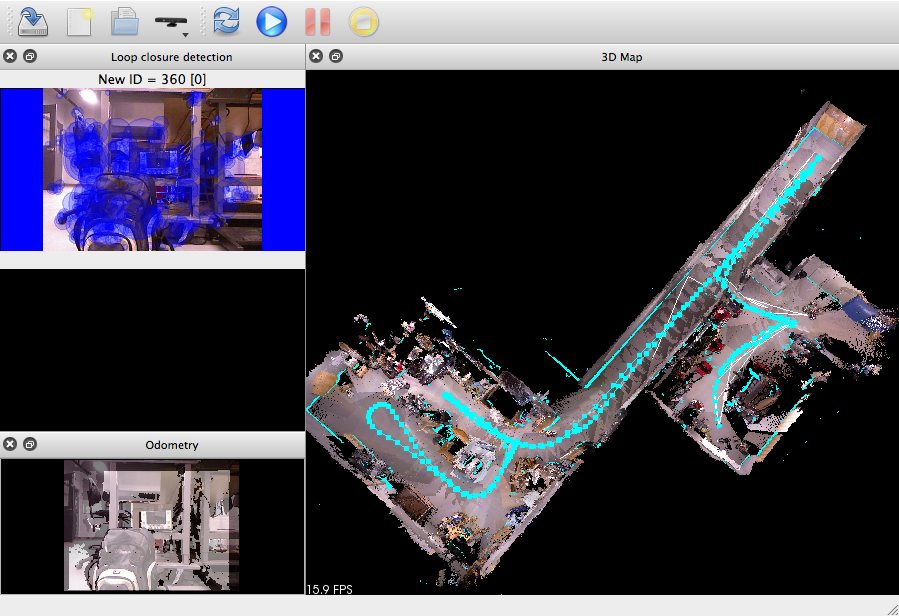899x616 pixels.
Task: Close the Odometry panel
Action: 11,445
